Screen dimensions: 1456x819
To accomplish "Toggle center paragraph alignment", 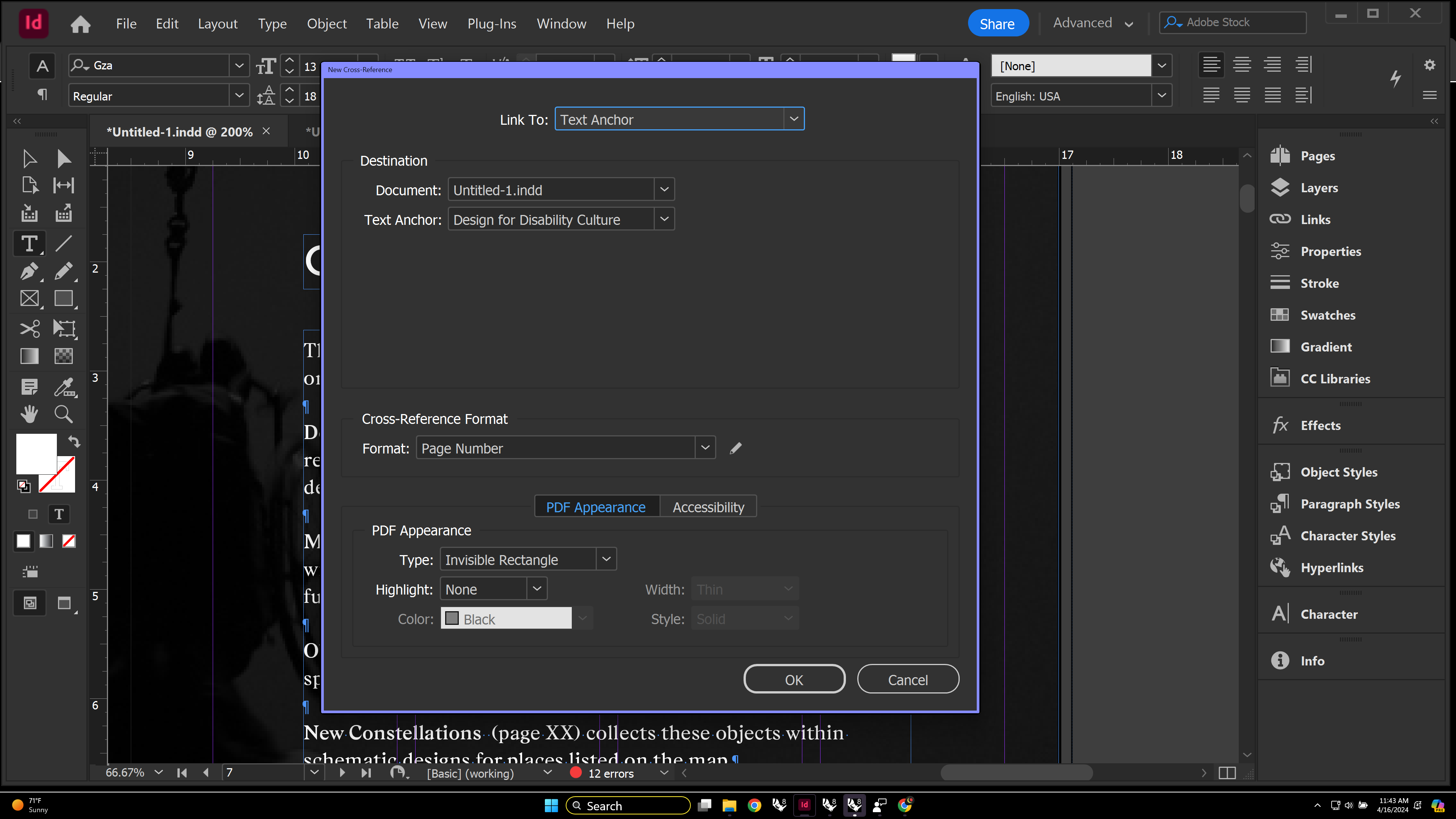I will (1242, 64).
